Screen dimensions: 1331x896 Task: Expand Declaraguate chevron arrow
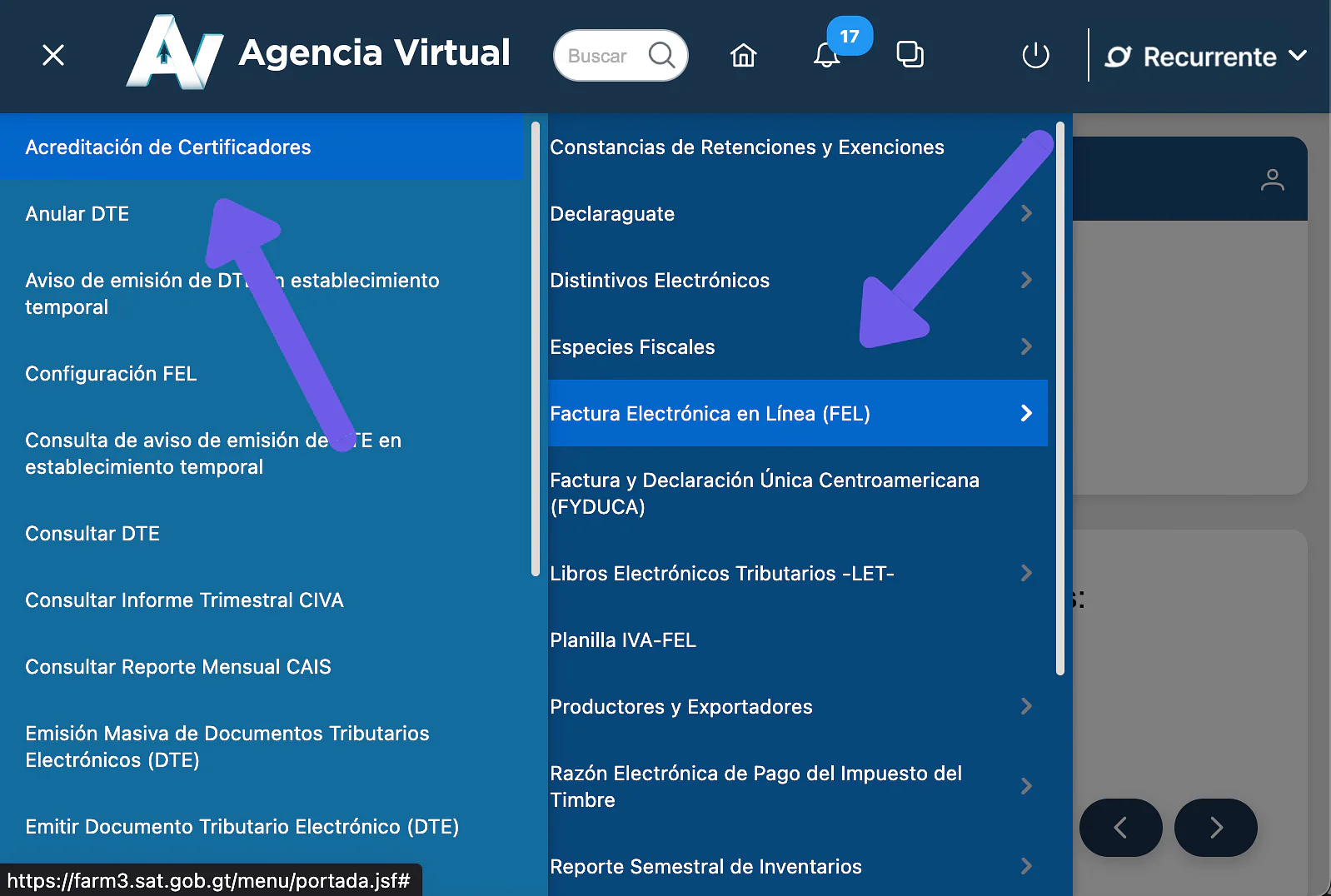pyautogui.click(x=1026, y=213)
